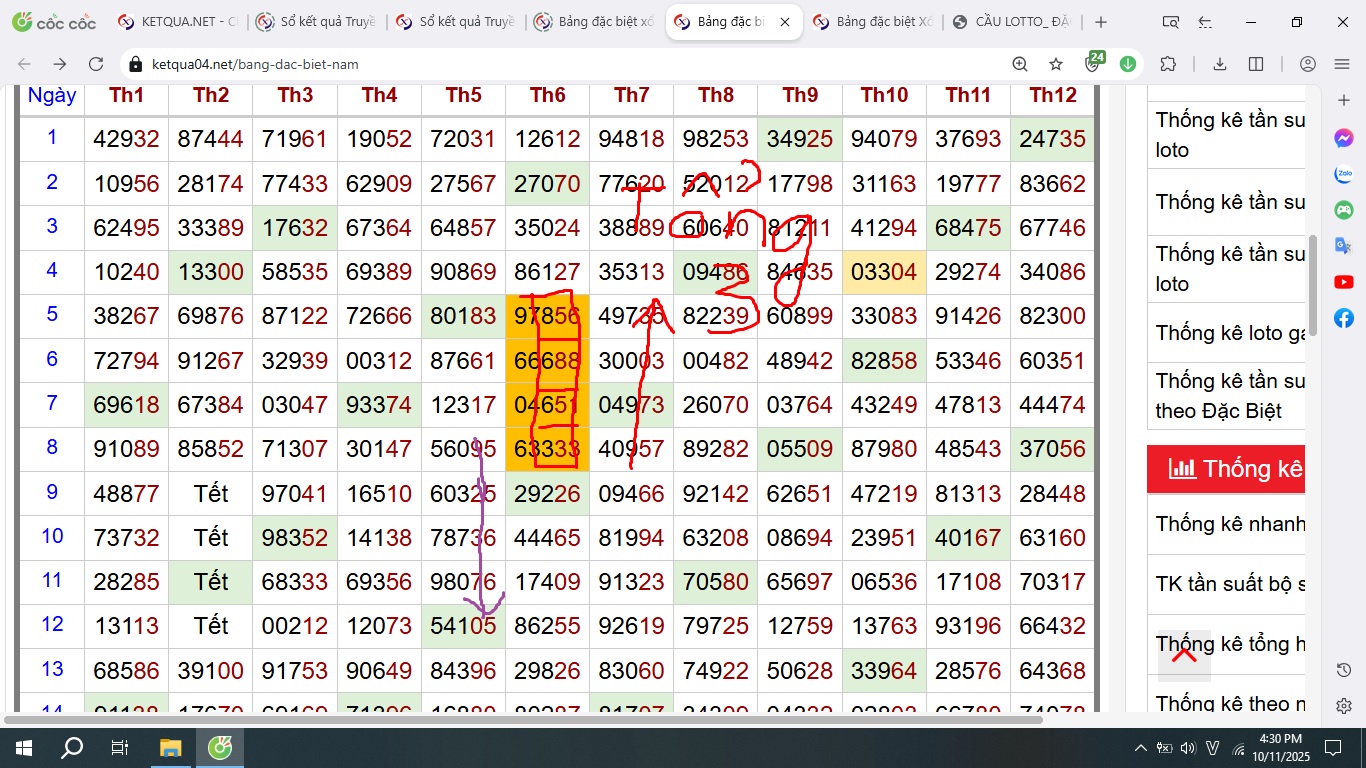Open the Thống kê loto gan link
This screenshot has width=1366, height=768.
click(x=1230, y=333)
